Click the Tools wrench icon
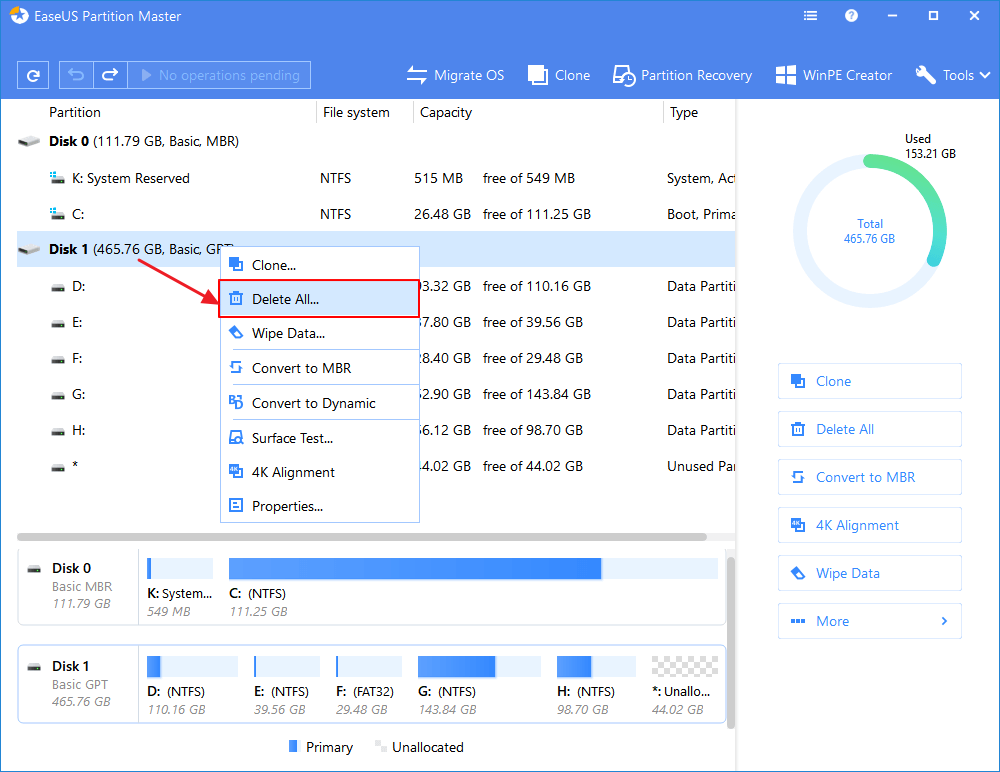Screen dimensions: 1000x772 pos(925,75)
